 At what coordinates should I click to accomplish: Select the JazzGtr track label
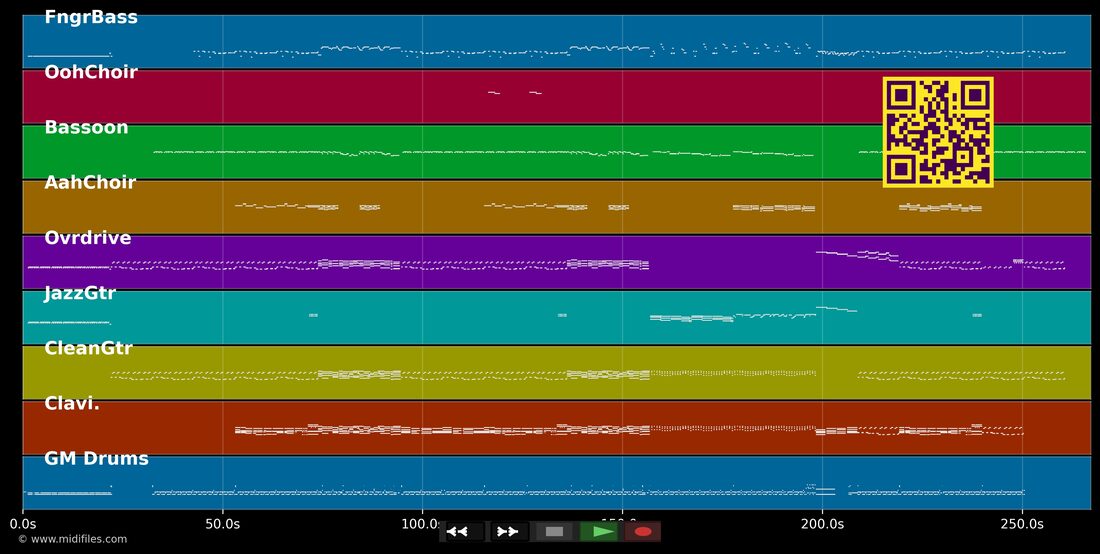(x=80, y=293)
